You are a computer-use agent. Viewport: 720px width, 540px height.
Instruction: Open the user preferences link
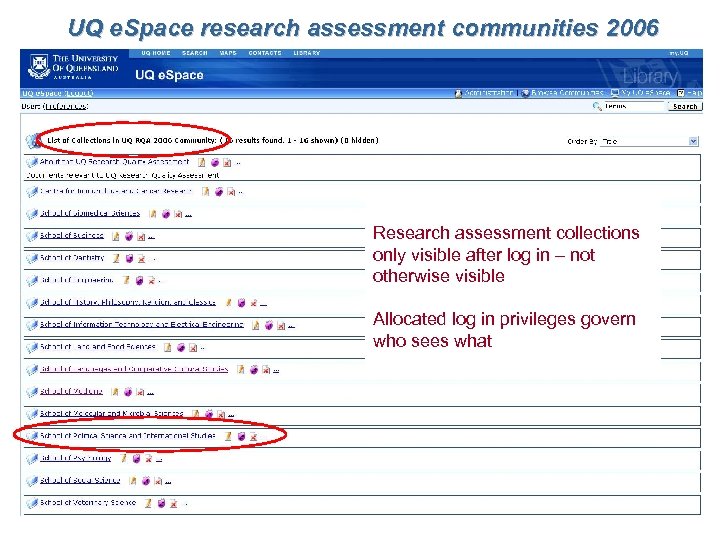click(66, 106)
